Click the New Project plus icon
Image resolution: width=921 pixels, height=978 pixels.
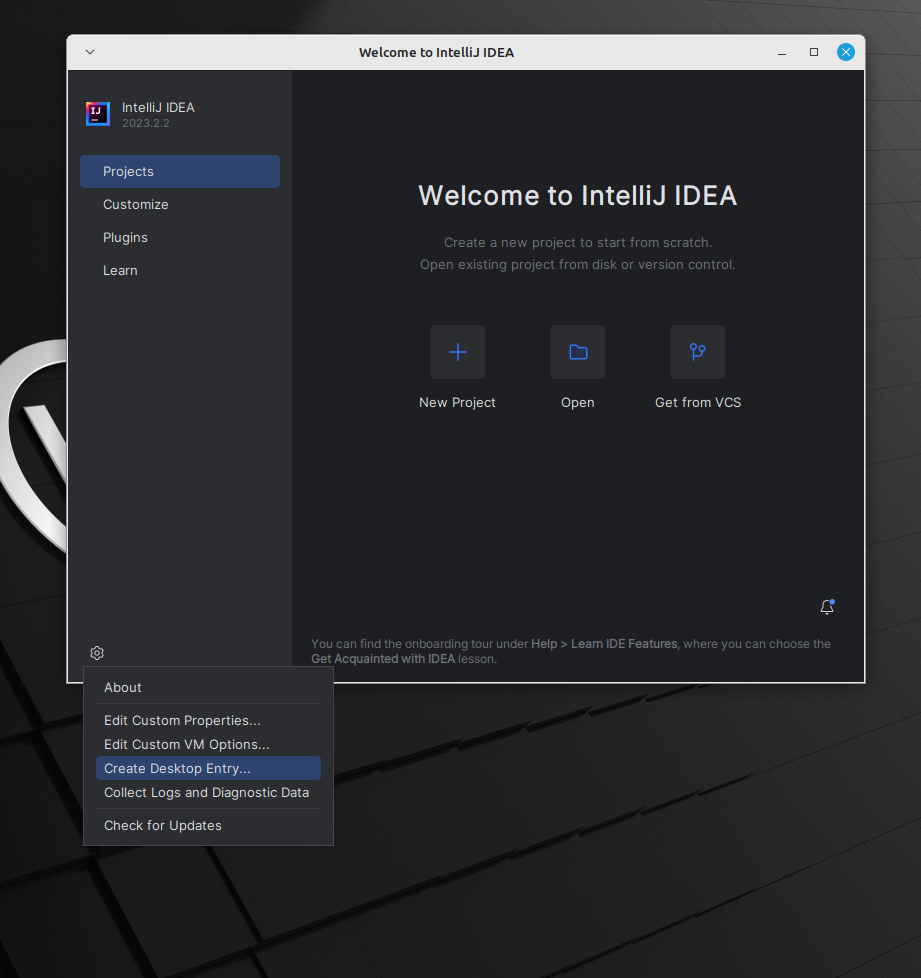pyautogui.click(x=457, y=352)
